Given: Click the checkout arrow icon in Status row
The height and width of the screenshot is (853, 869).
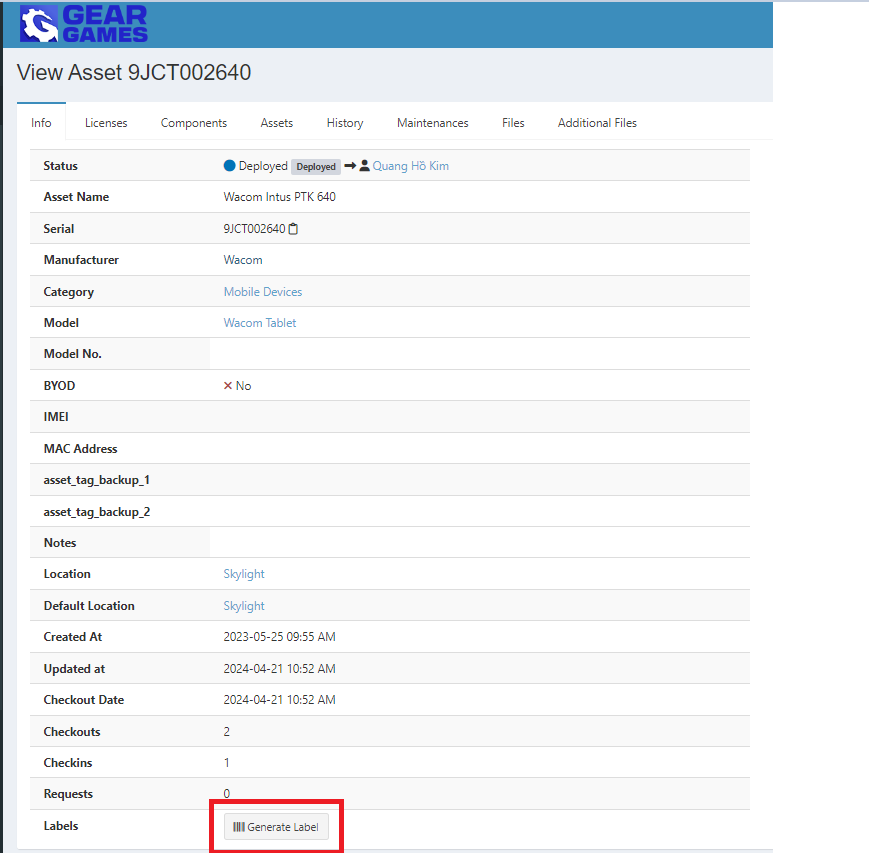Looking at the screenshot, I should click(x=350, y=166).
